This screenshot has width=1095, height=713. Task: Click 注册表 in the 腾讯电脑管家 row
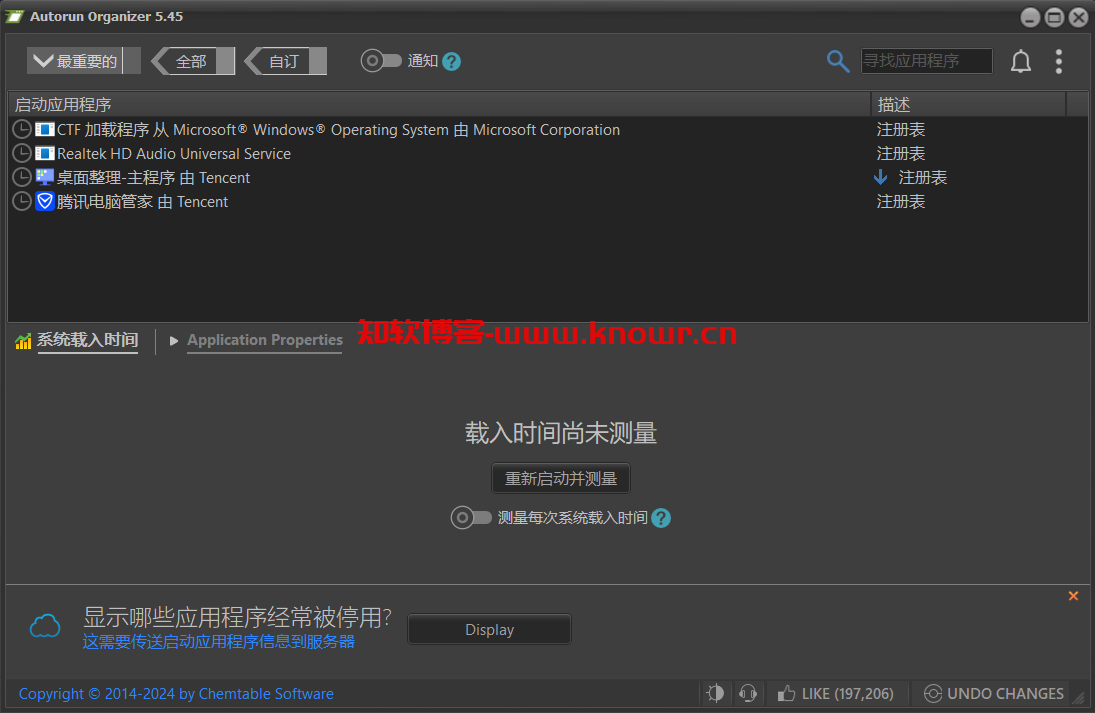point(901,201)
